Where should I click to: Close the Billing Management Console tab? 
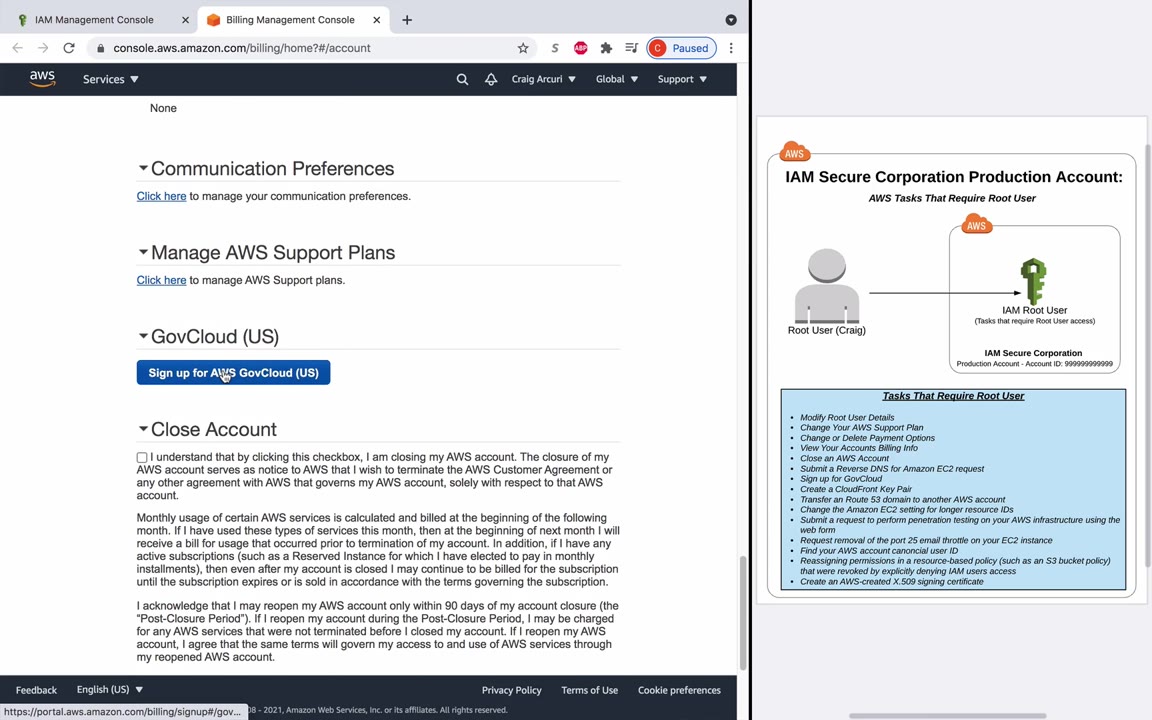[x=377, y=20]
